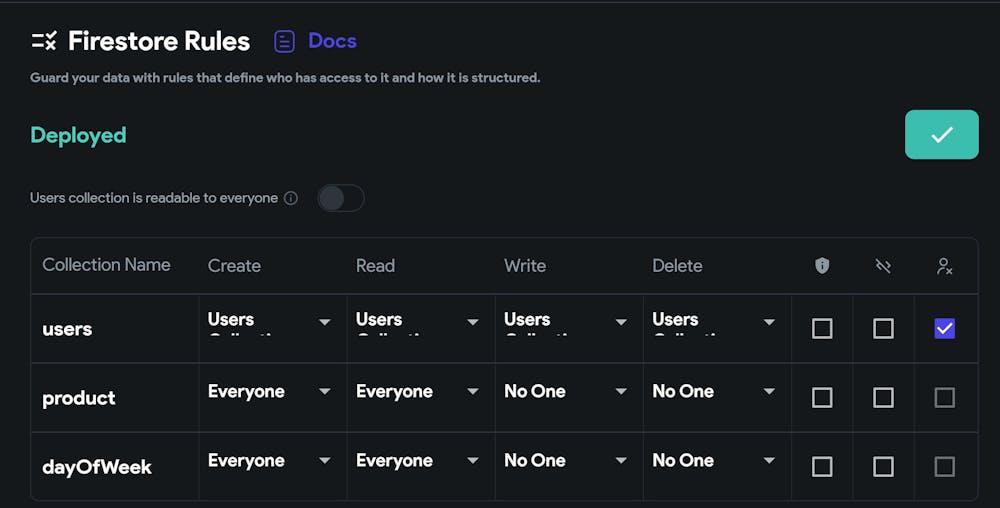Image resolution: width=1000 pixels, height=508 pixels.
Task: Click the green checkmark deploy button
Action: [941, 134]
